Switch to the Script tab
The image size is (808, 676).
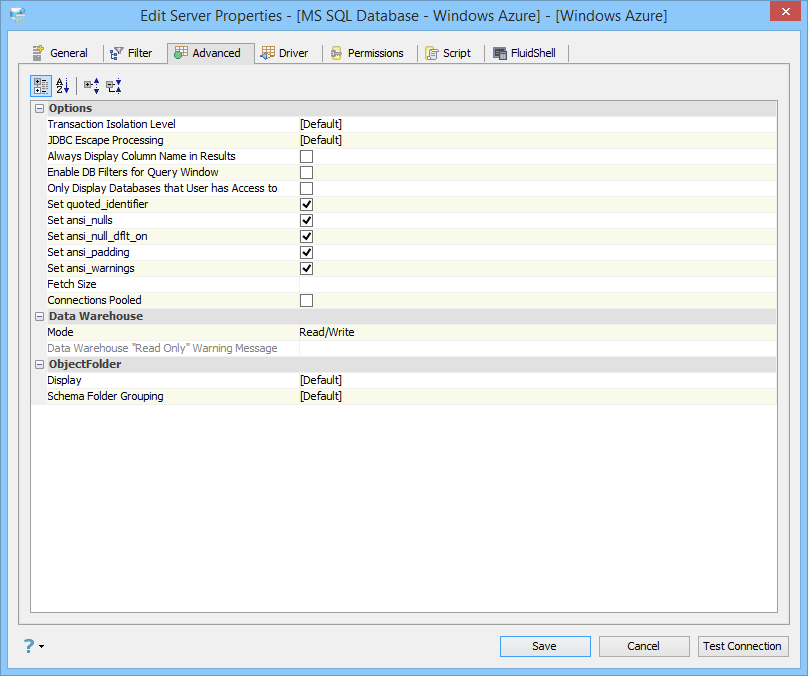tap(448, 53)
